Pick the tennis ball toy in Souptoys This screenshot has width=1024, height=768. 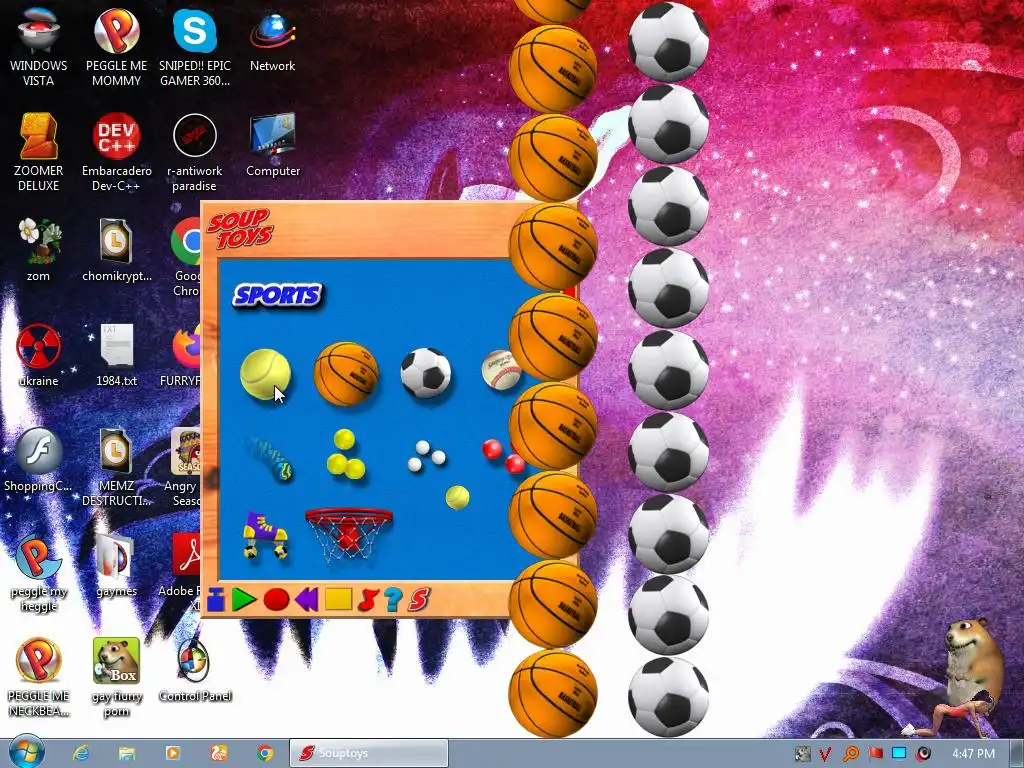tap(264, 374)
